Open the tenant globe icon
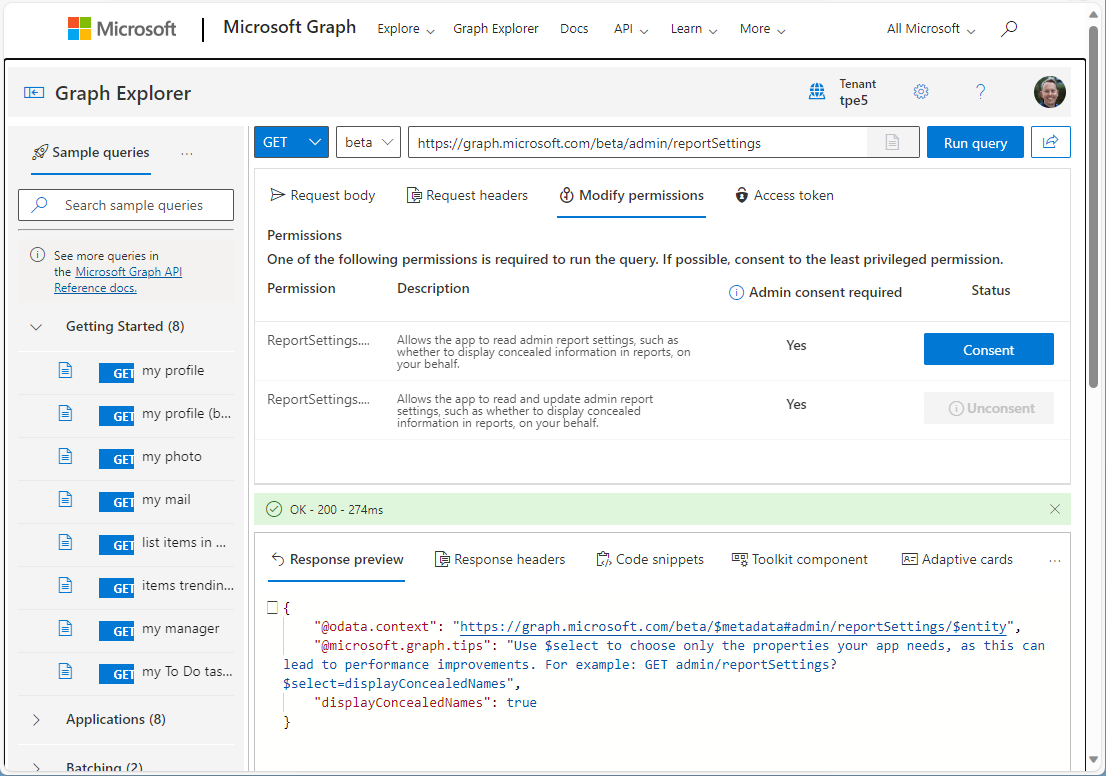 click(x=817, y=92)
